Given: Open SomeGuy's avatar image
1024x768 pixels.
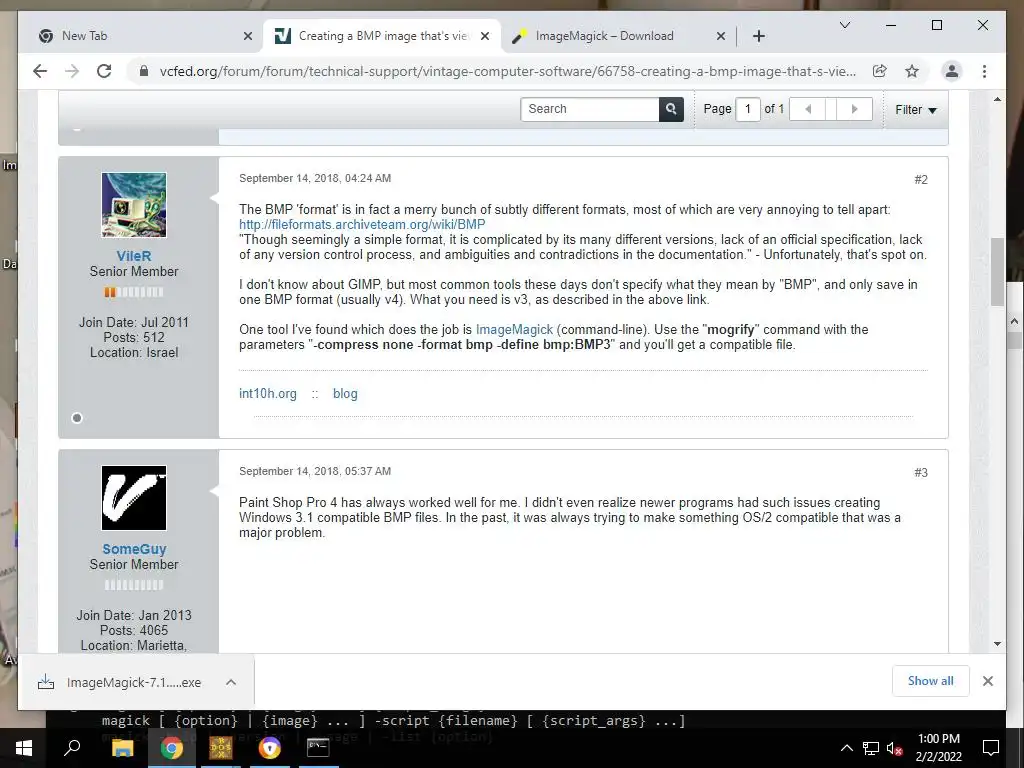Looking at the screenshot, I should [134, 498].
